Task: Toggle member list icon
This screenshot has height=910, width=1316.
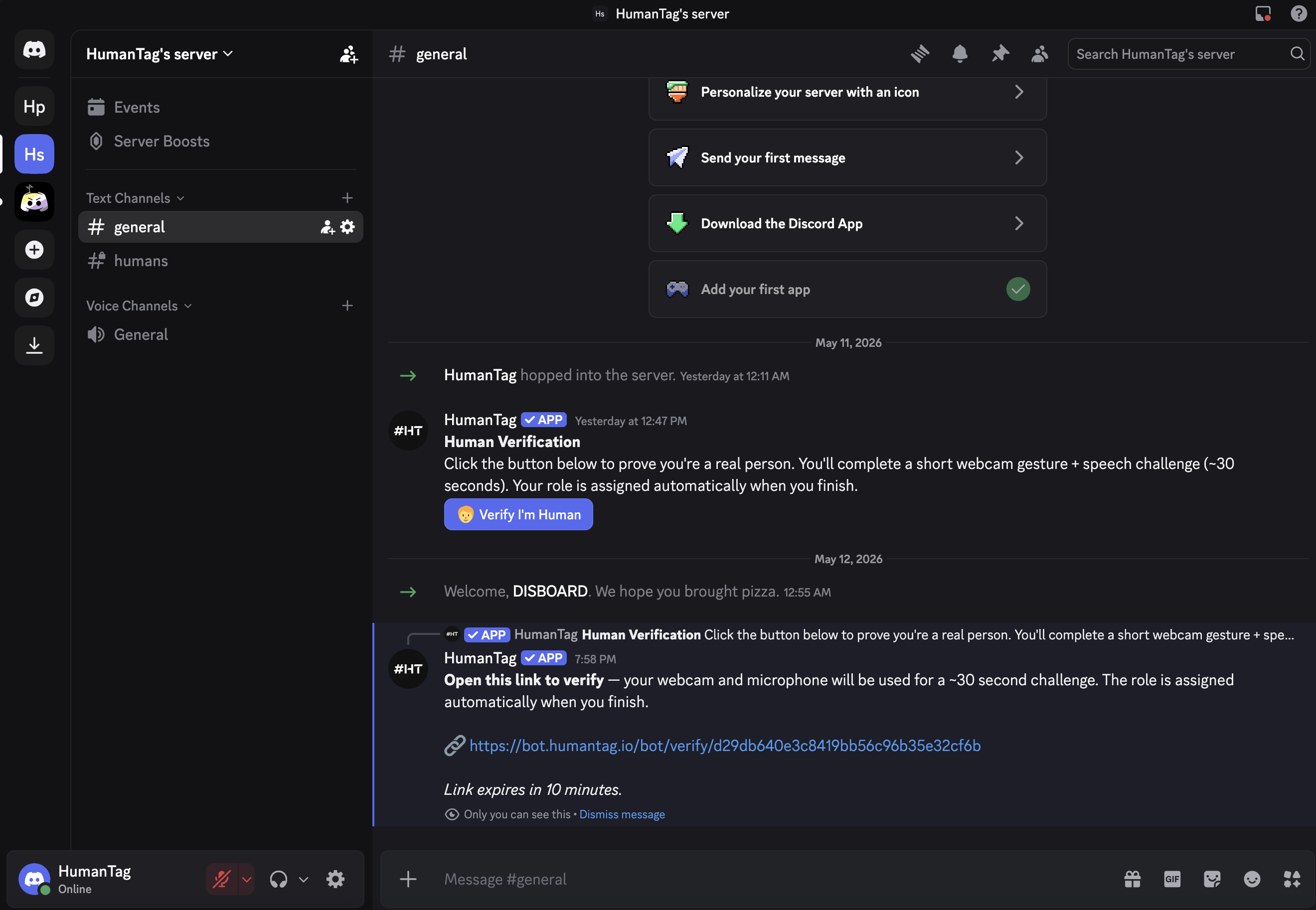Action: click(x=1039, y=54)
